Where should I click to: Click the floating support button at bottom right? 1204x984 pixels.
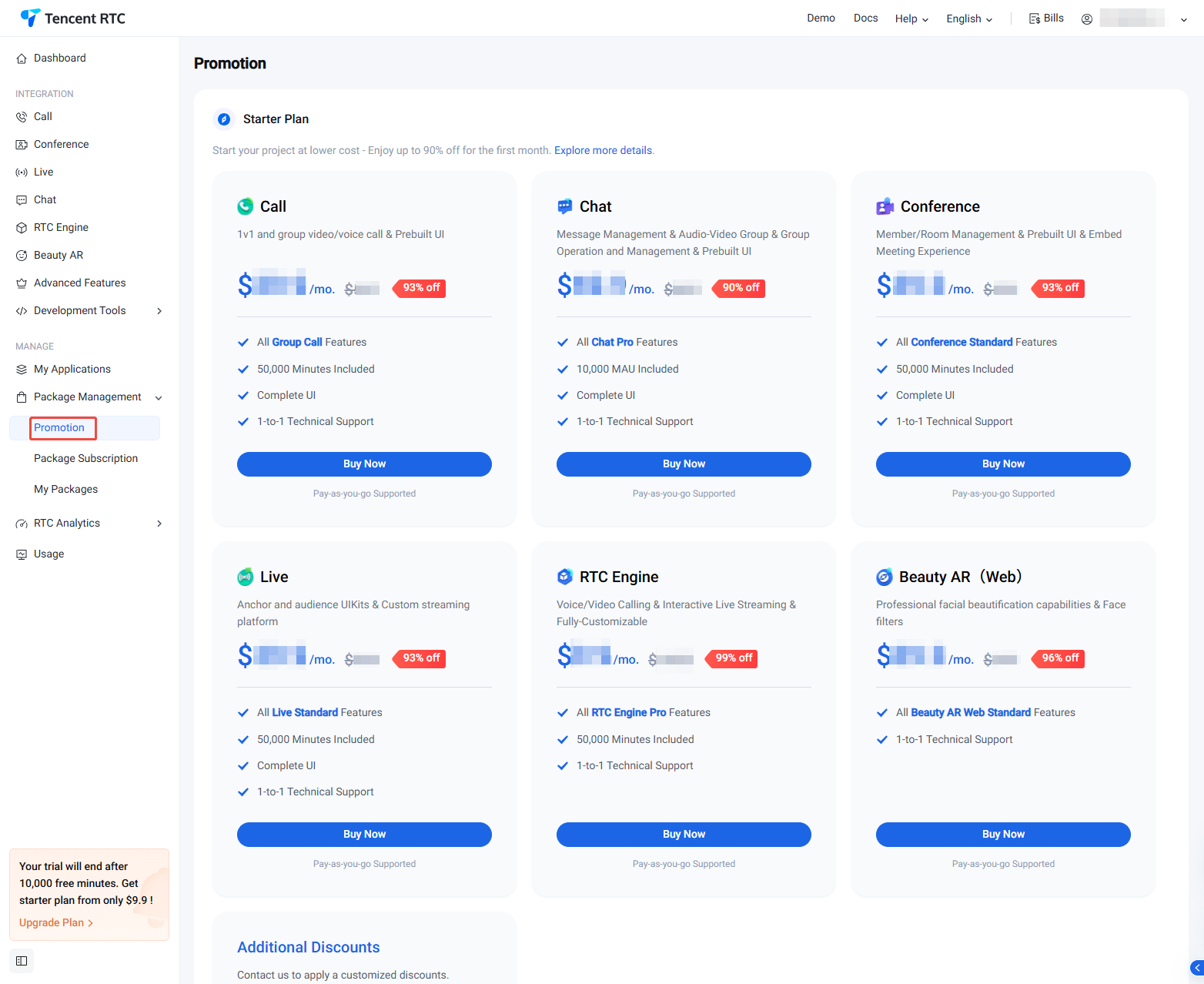point(1196,968)
